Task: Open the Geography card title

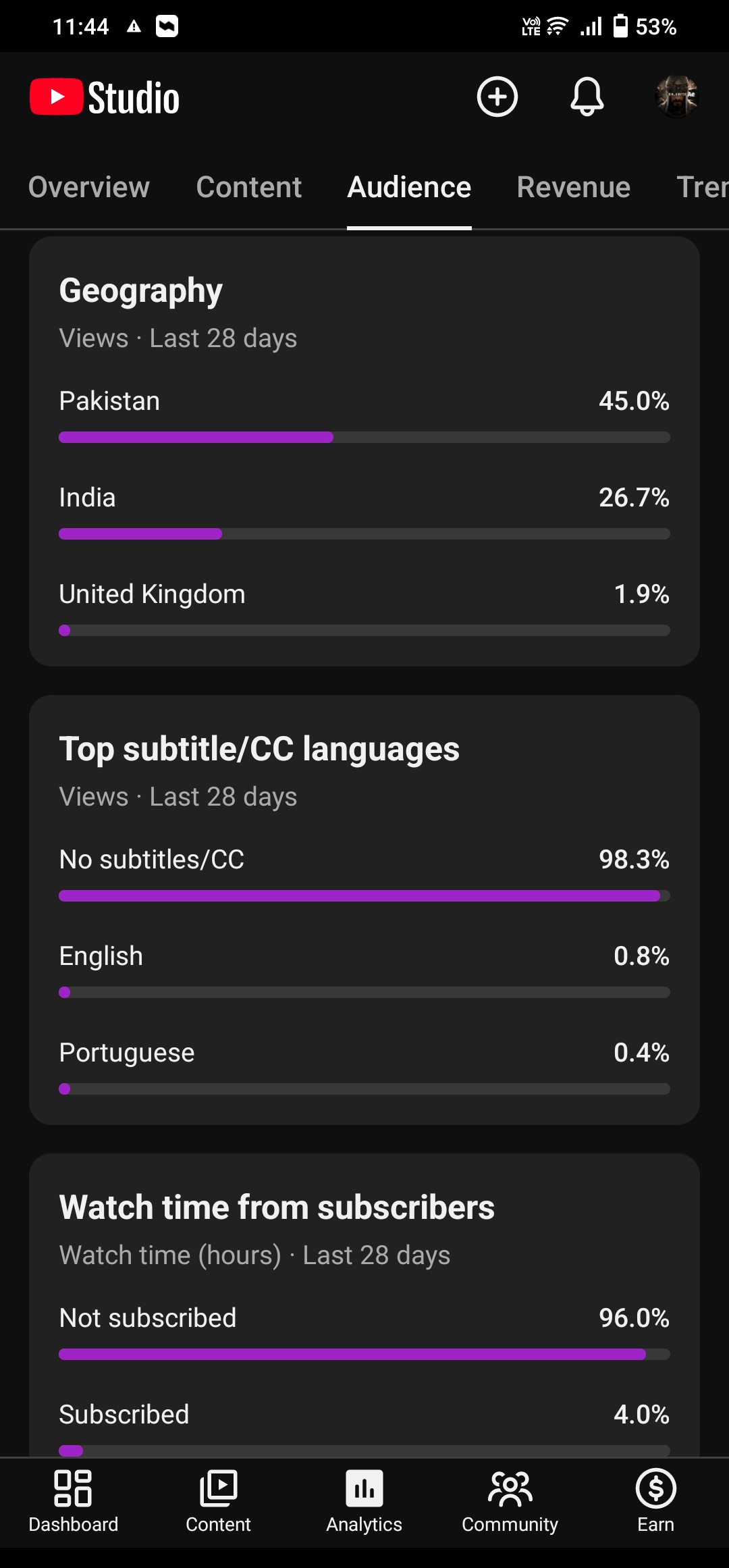Action: tap(140, 291)
